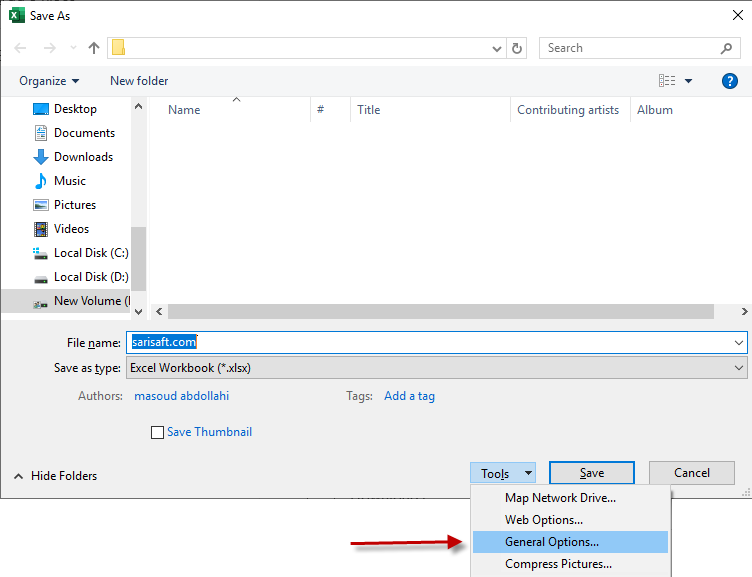Click the change view layout icon
Image resolution: width=752 pixels, height=577 pixels.
point(667,81)
